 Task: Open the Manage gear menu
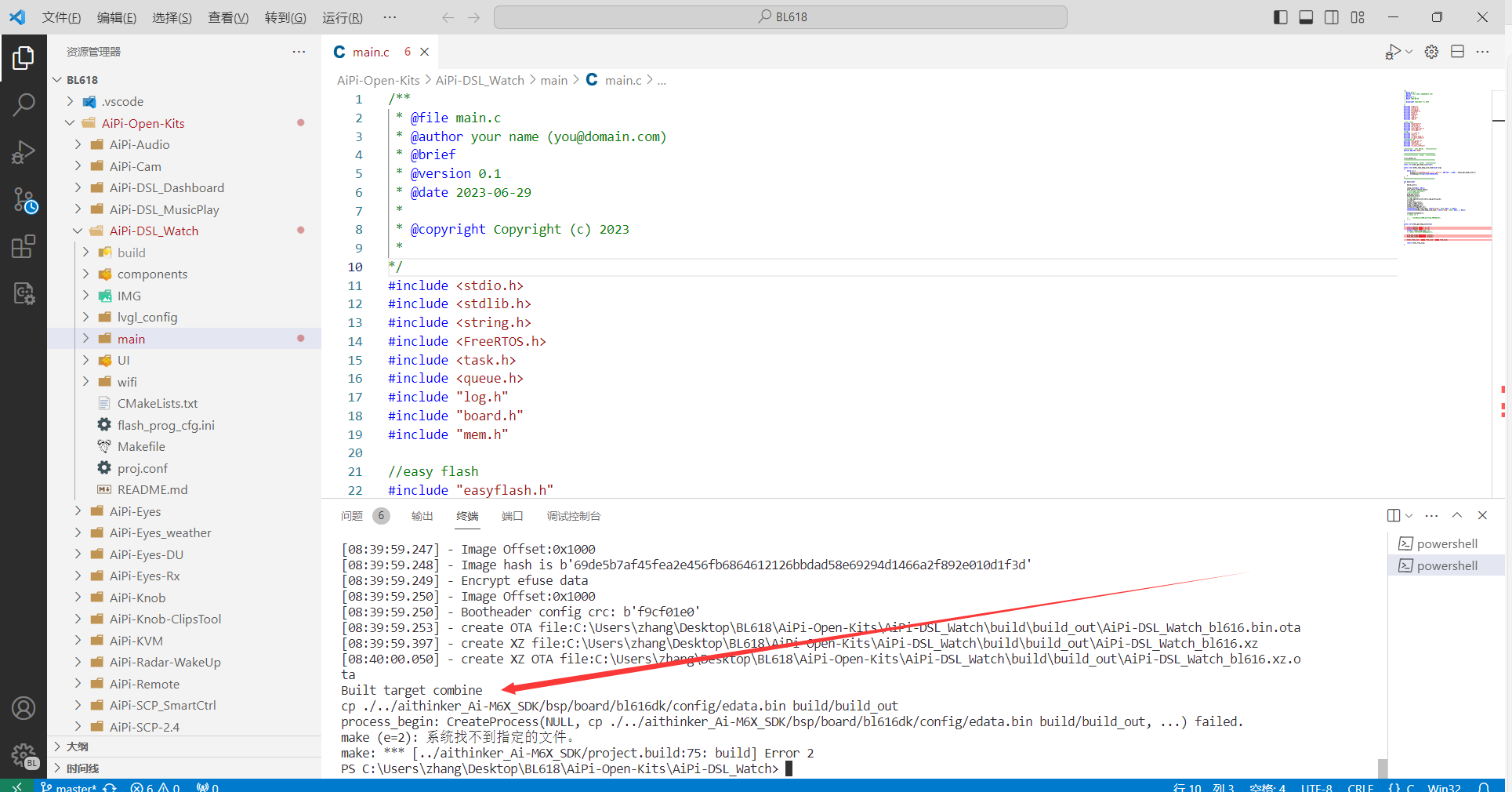click(x=24, y=756)
